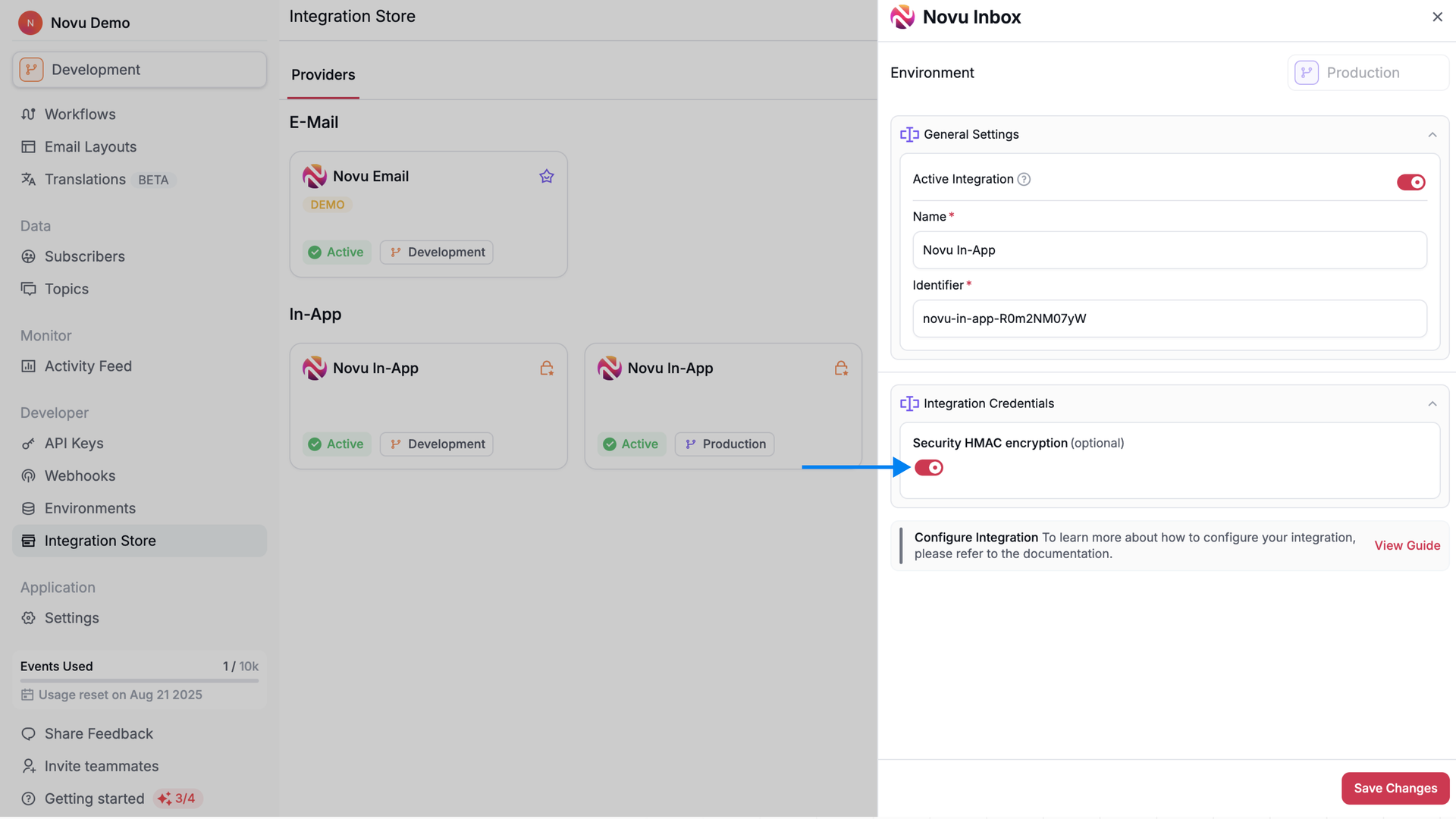Click the Save Changes button

pyautogui.click(x=1395, y=788)
